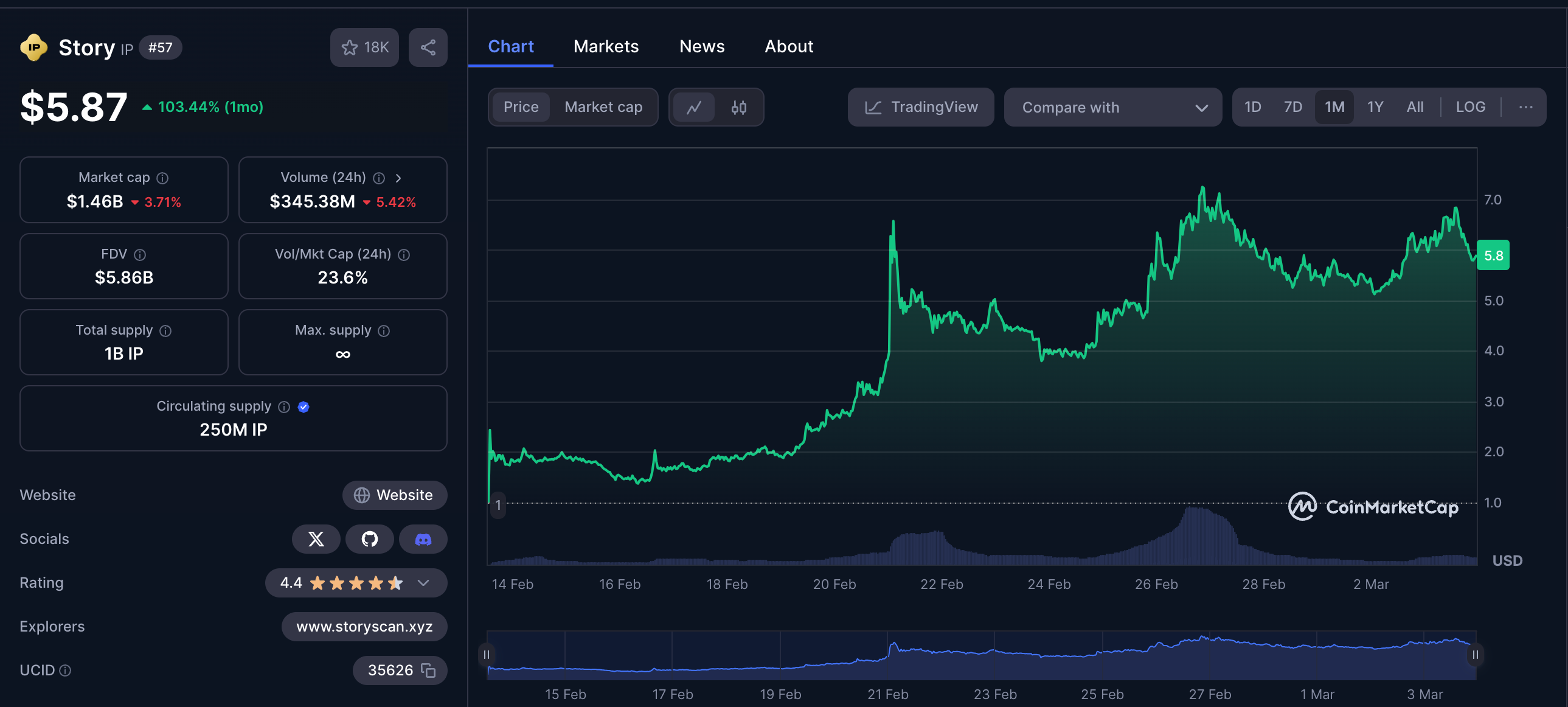The height and width of the screenshot is (707, 1568).
Task: Click the $1.46B market cap value
Action: 95,201
